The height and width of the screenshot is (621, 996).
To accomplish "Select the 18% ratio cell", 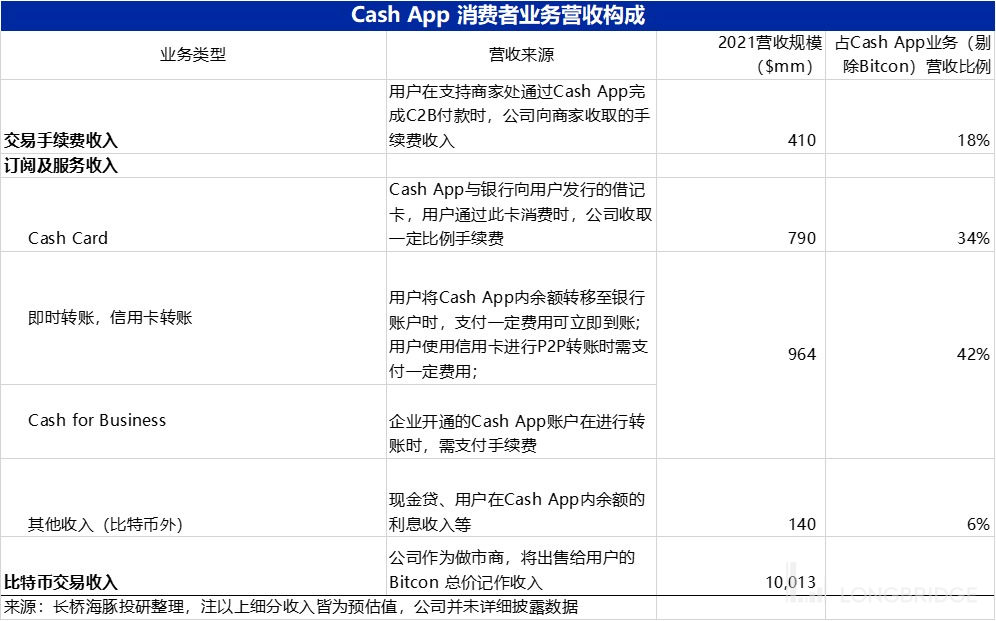I will click(x=972, y=141).
